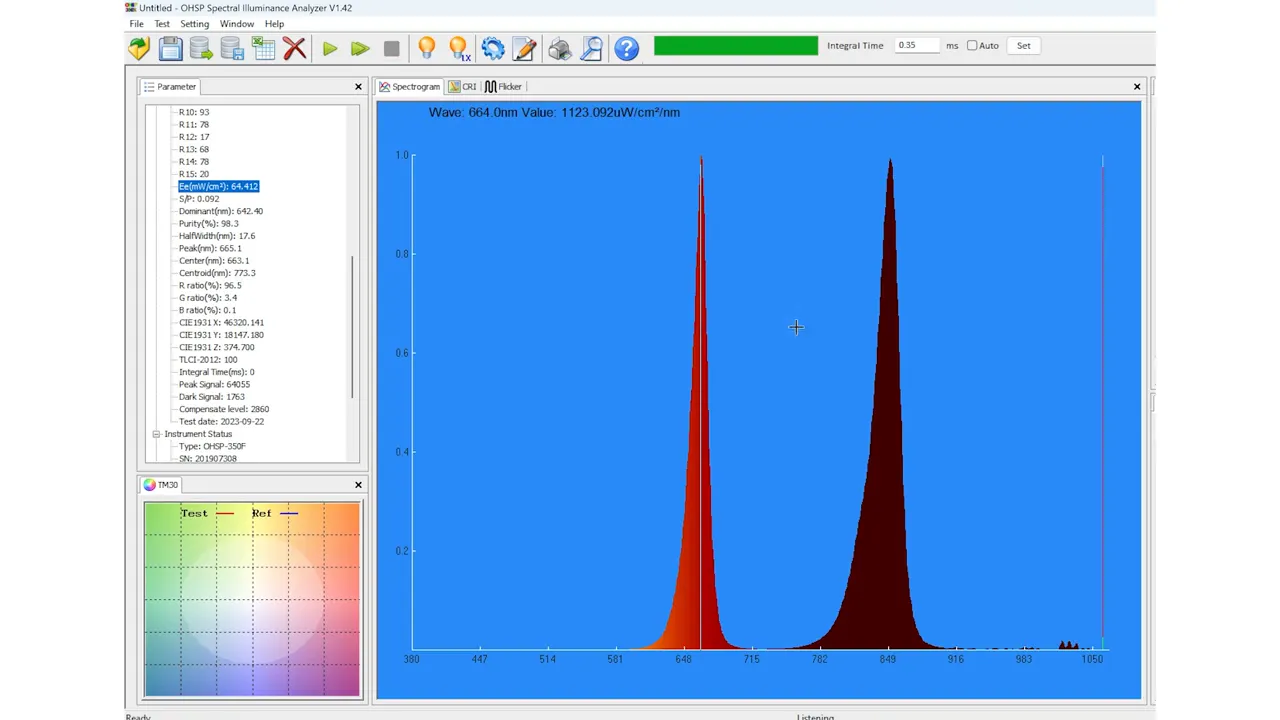Select the Test legend line in TM30 panel
Screen dimensions: 1280x720
tap(225, 513)
